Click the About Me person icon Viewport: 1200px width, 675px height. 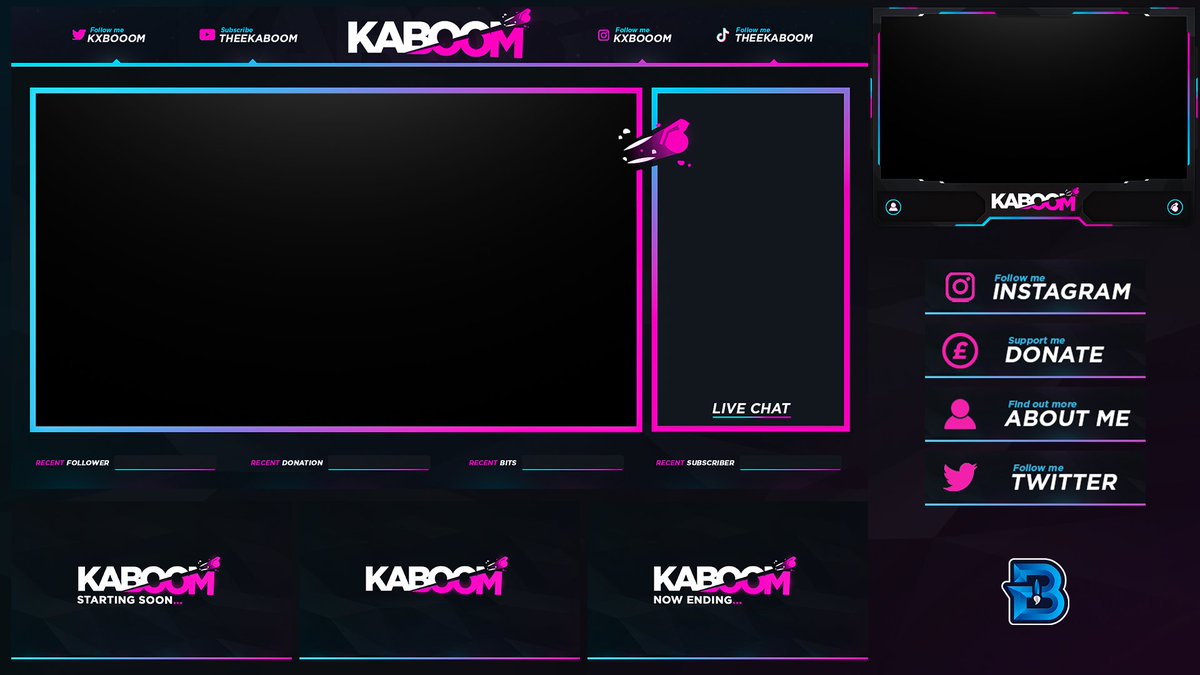pos(960,414)
